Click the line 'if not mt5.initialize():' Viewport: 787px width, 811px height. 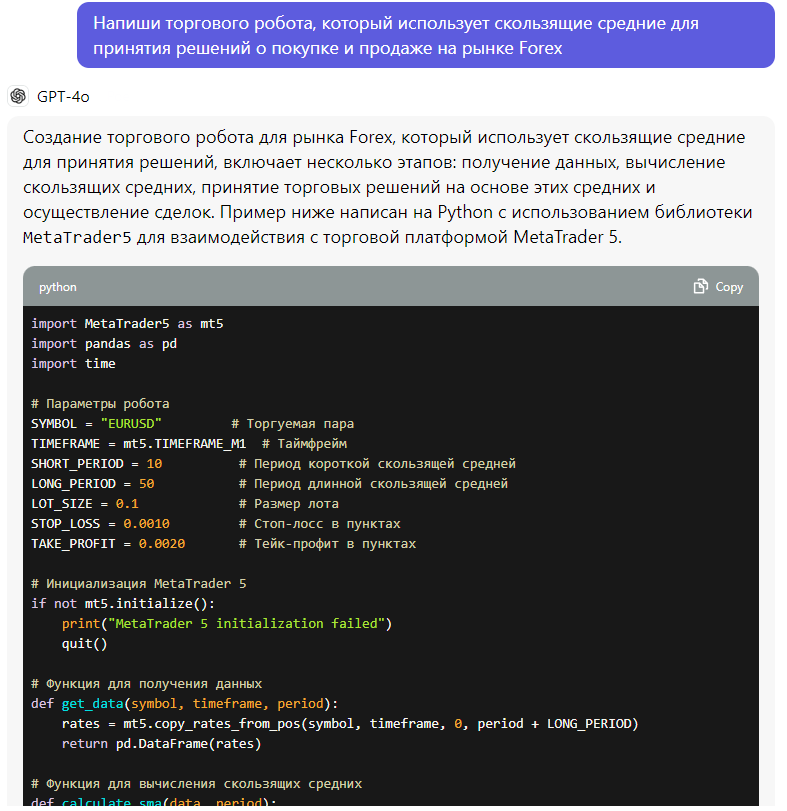pyautogui.click(x=123, y=604)
